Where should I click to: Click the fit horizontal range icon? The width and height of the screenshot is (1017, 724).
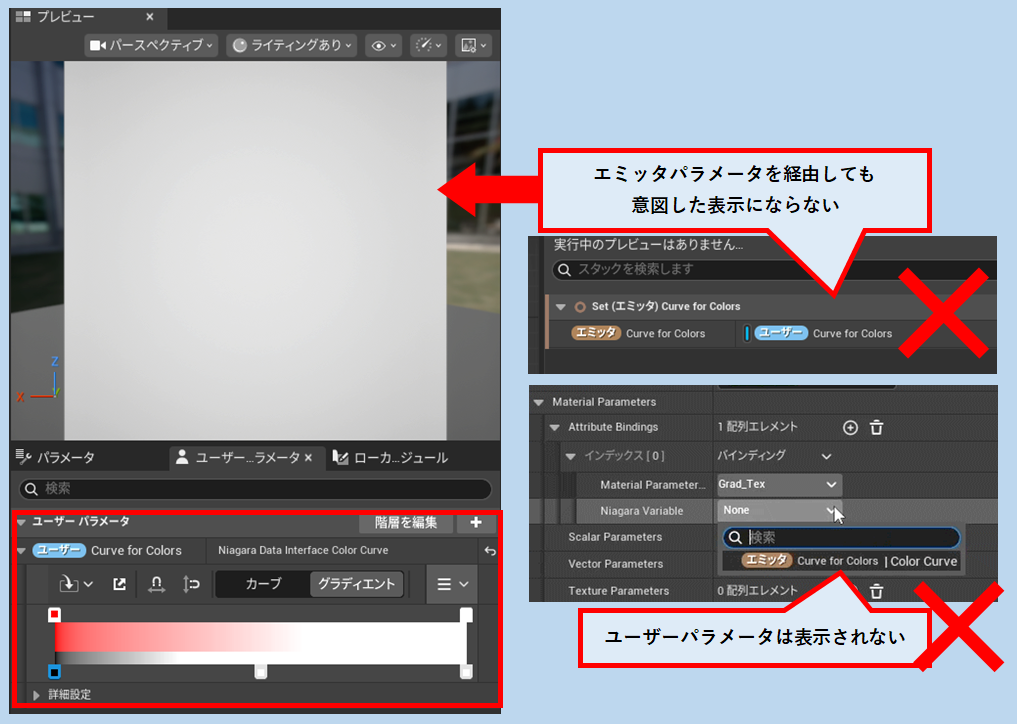[156, 584]
